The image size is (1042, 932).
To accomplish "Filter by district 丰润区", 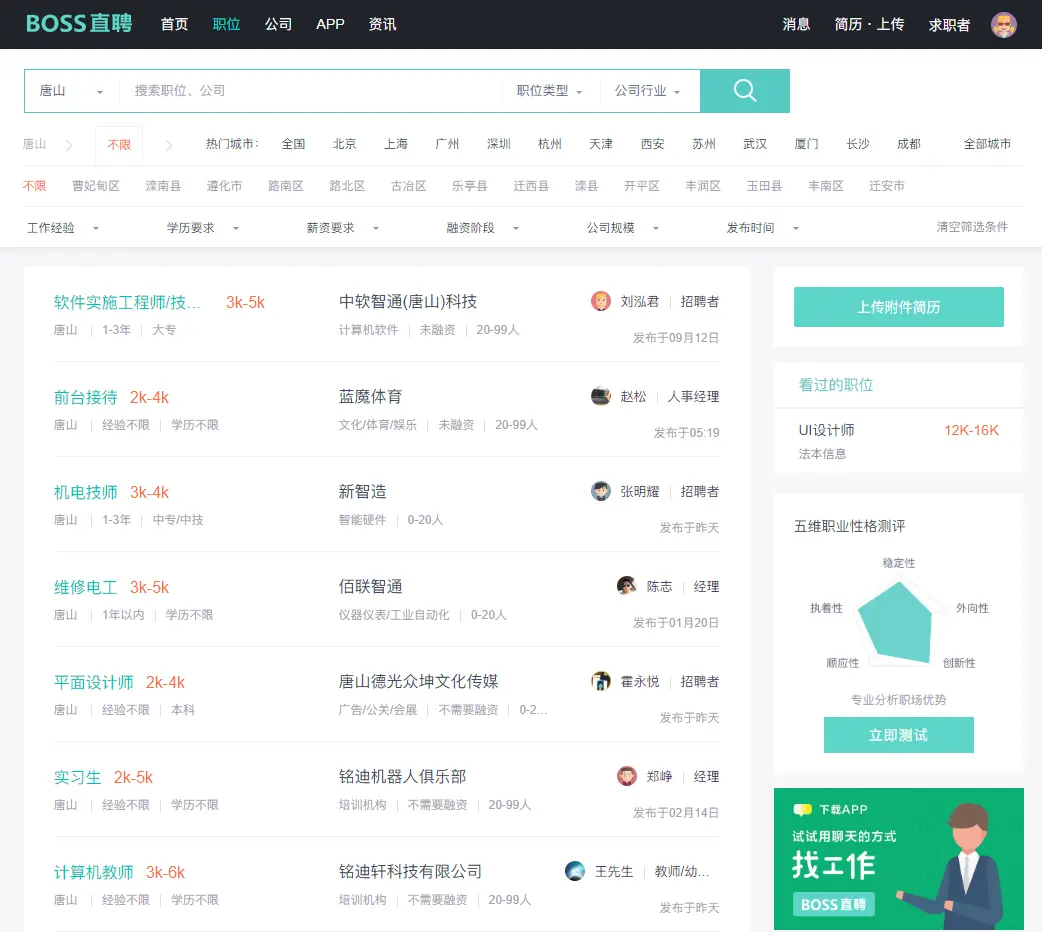I will pos(703,185).
